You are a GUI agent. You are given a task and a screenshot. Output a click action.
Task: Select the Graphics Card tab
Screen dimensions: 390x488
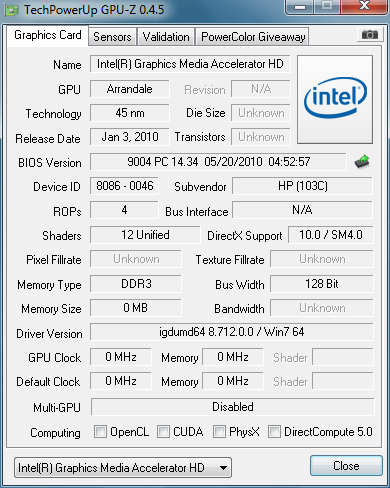(48, 35)
